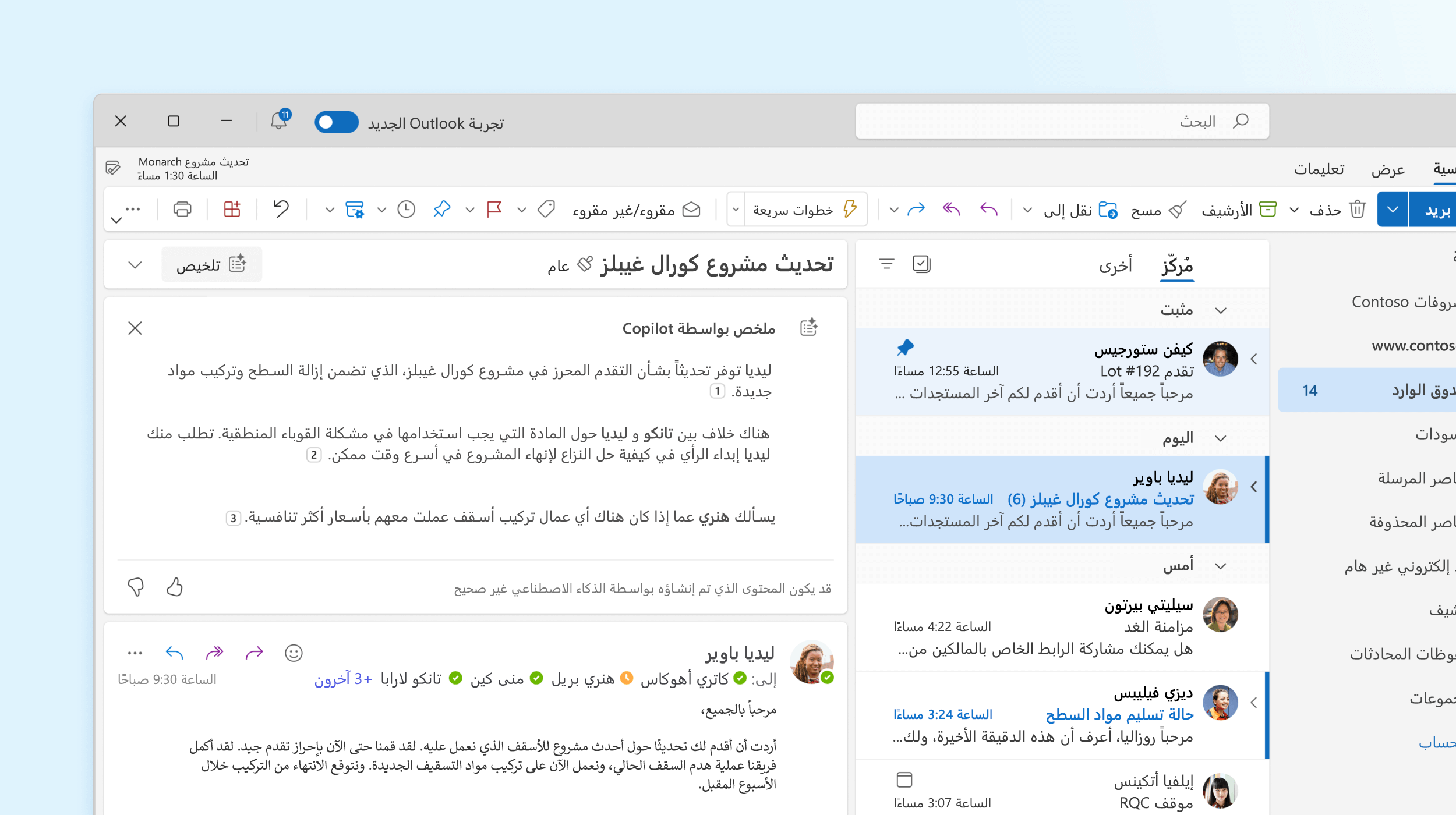The height and width of the screenshot is (815, 1456).
Task: Click the Quick Steps lightning button
Action: pos(806,210)
